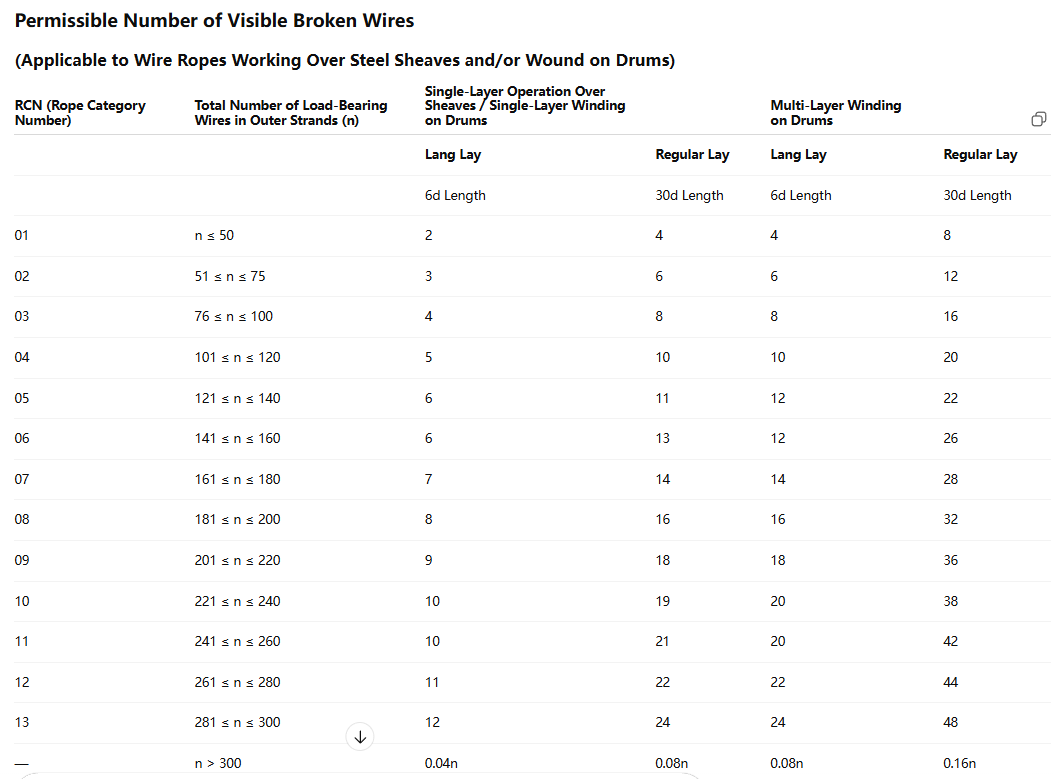Click the 'Single-Layer Operation Over Sheaves' column header
Viewport: 1053px width, 779px height.
click(x=524, y=105)
